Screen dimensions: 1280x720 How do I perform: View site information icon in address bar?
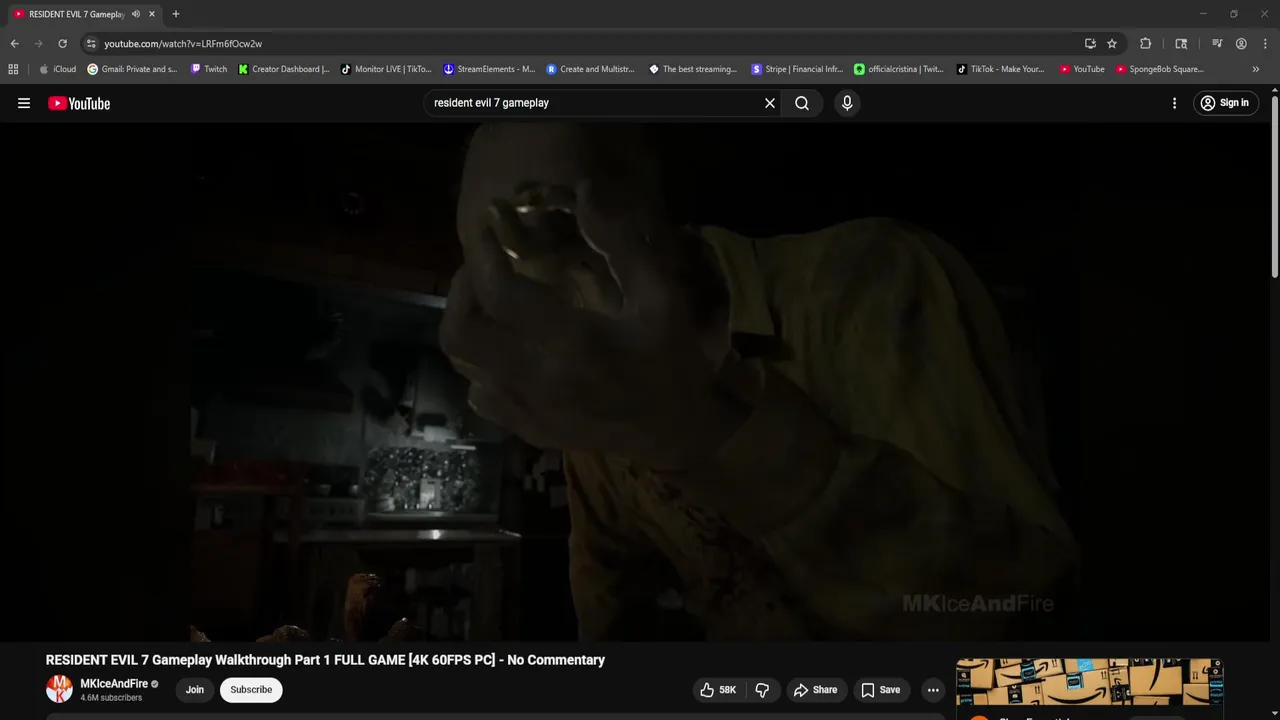click(x=91, y=44)
